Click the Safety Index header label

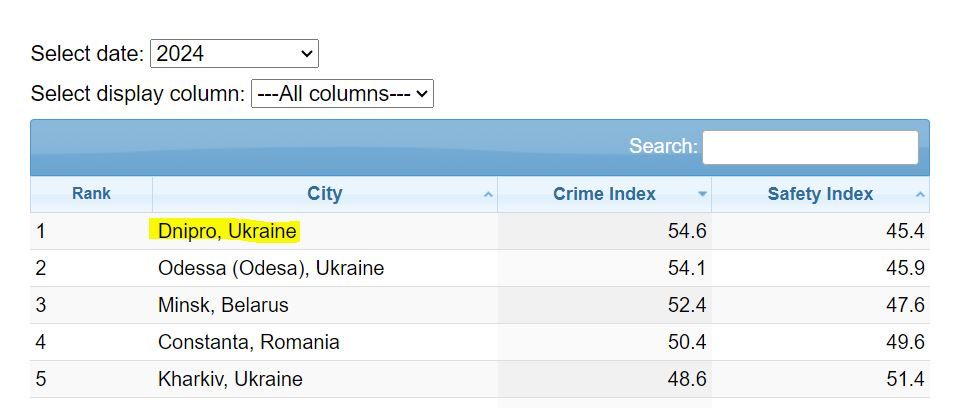coord(820,194)
